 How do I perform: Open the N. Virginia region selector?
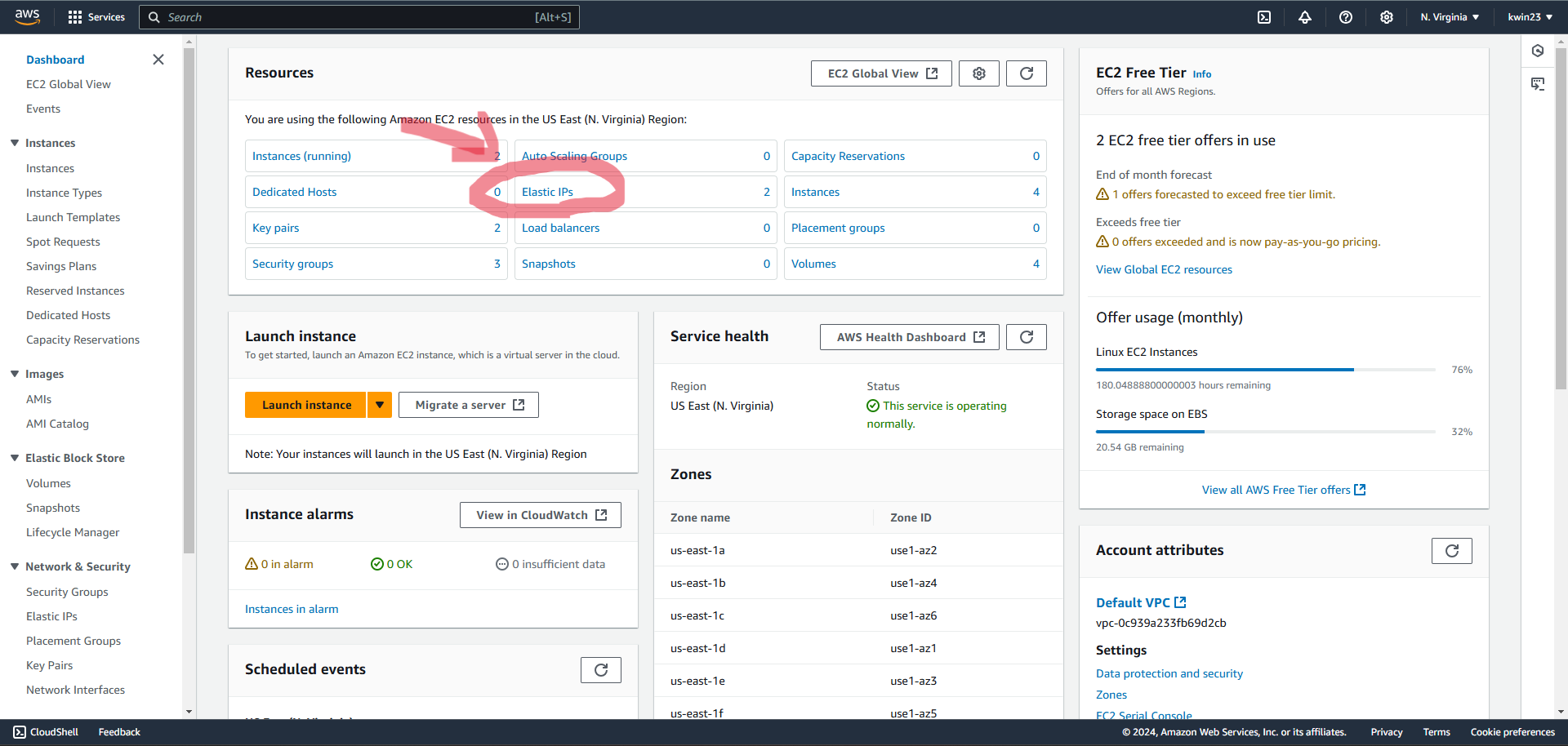coord(1450,17)
